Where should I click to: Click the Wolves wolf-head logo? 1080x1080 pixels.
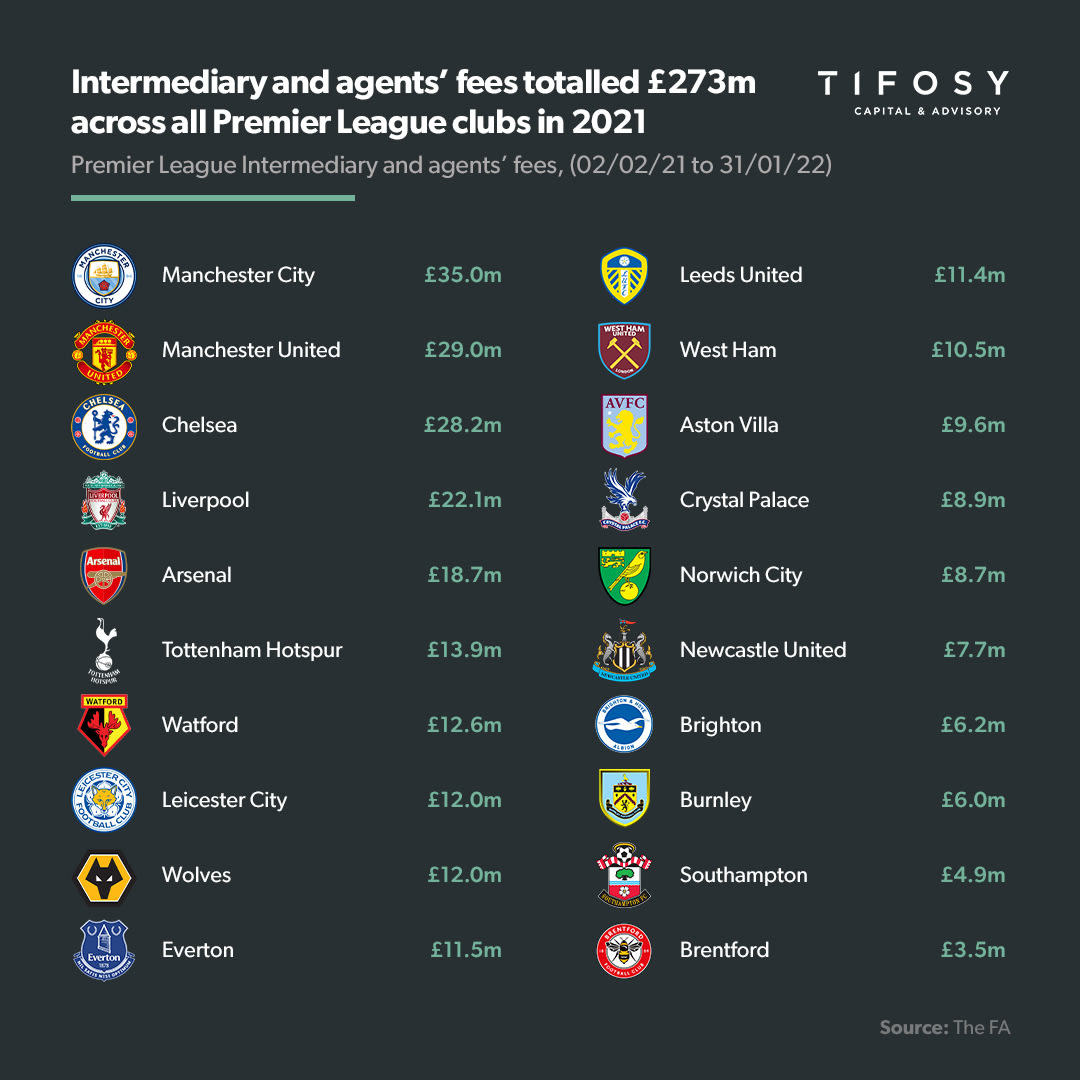(104, 876)
